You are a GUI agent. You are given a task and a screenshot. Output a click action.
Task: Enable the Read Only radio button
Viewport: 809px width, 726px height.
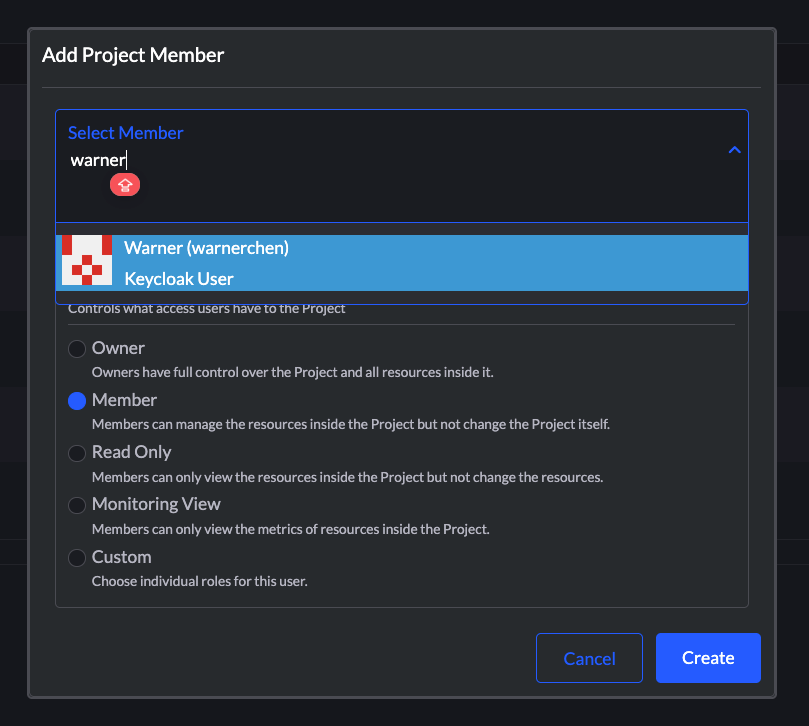point(77,453)
